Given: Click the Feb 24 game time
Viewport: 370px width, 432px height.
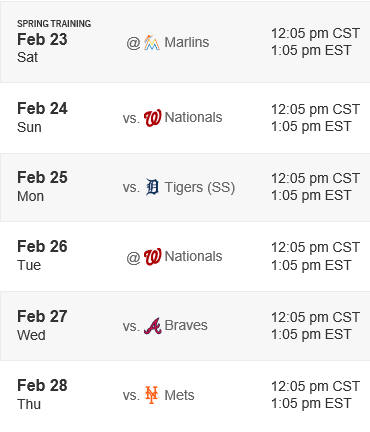Looking at the screenshot, I should (315, 118).
